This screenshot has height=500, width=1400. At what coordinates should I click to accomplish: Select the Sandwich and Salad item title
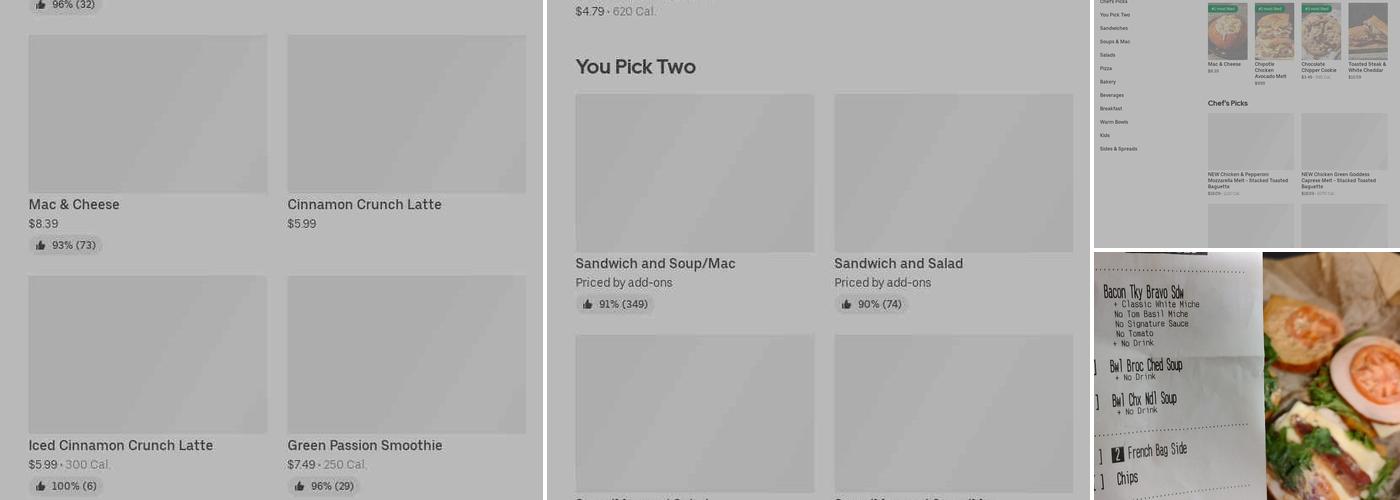pyautogui.click(x=898, y=264)
